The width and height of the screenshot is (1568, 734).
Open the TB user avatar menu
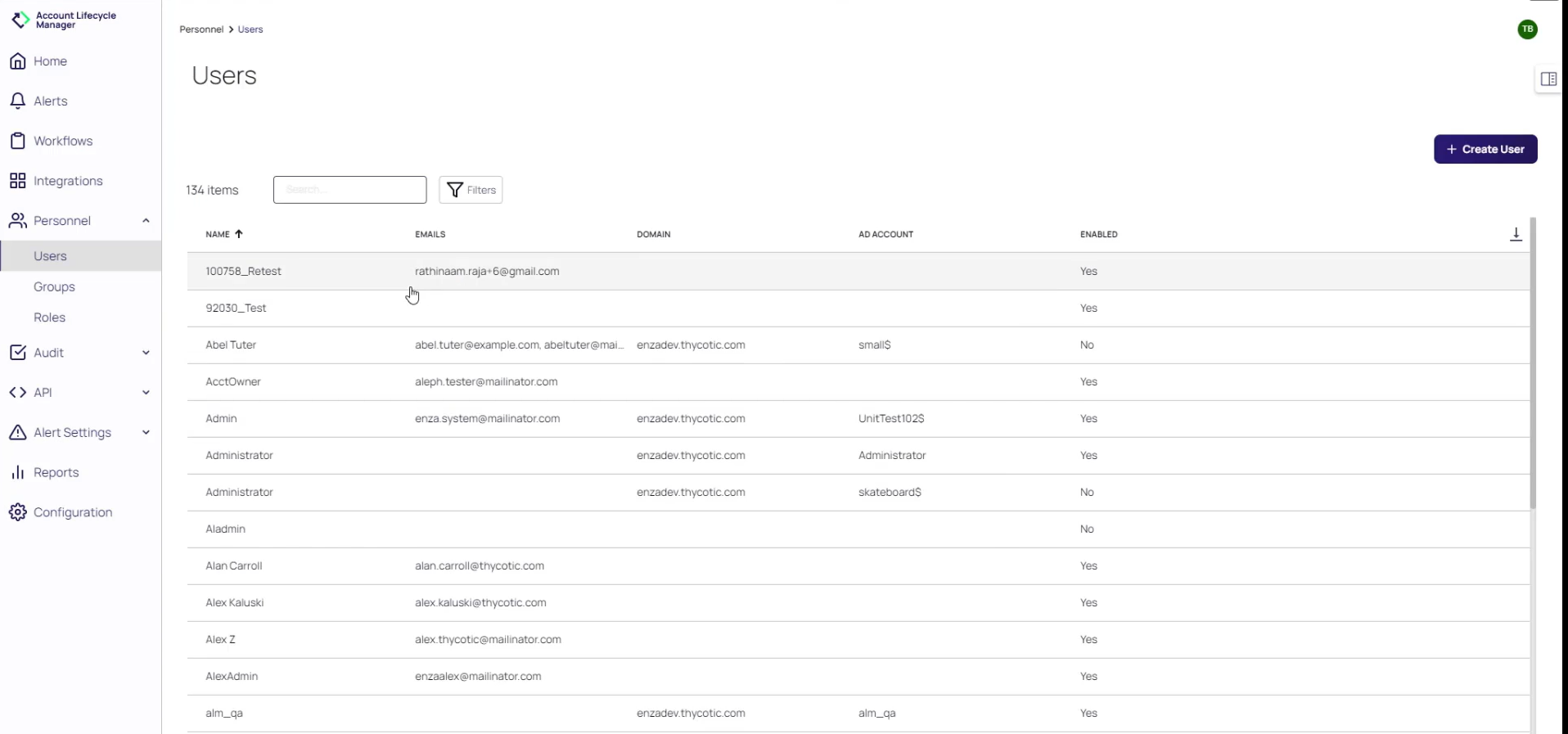pos(1527,29)
